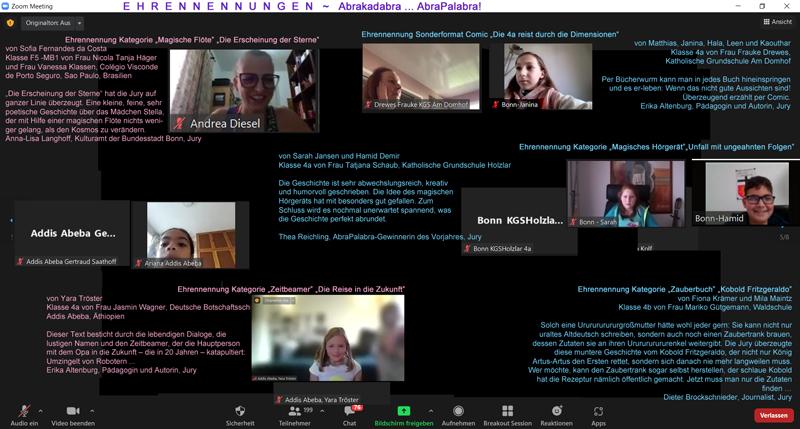Click muted mic icon on Gertraud Saathoff label
The image size is (800, 429).
point(20,261)
